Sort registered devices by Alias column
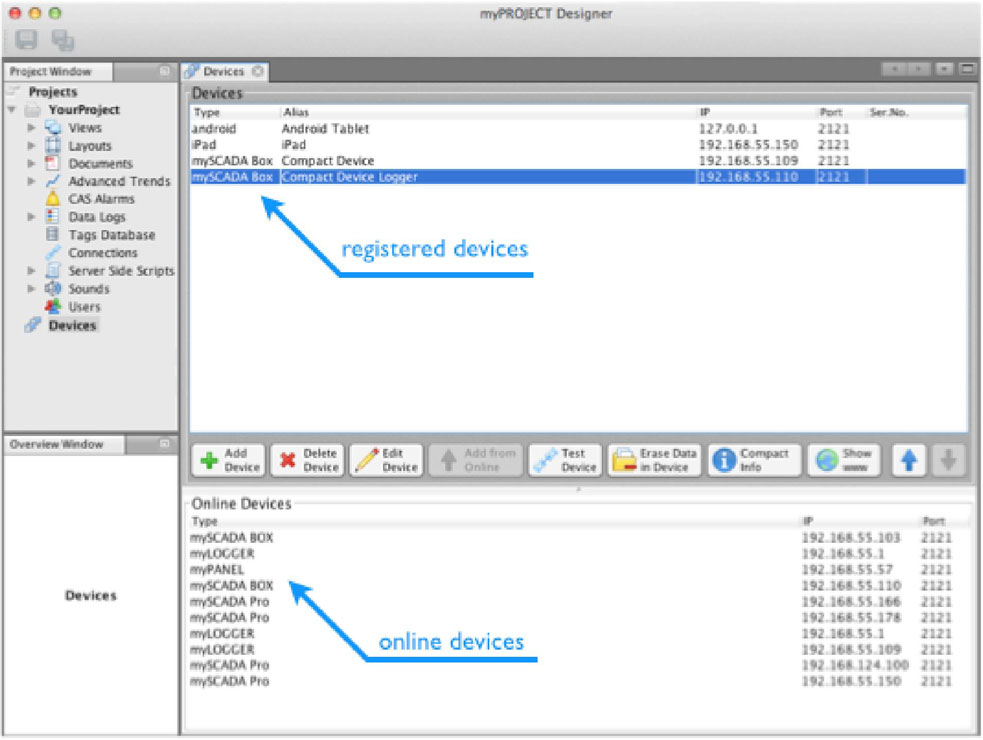This screenshot has width=983, height=740. point(488,112)
